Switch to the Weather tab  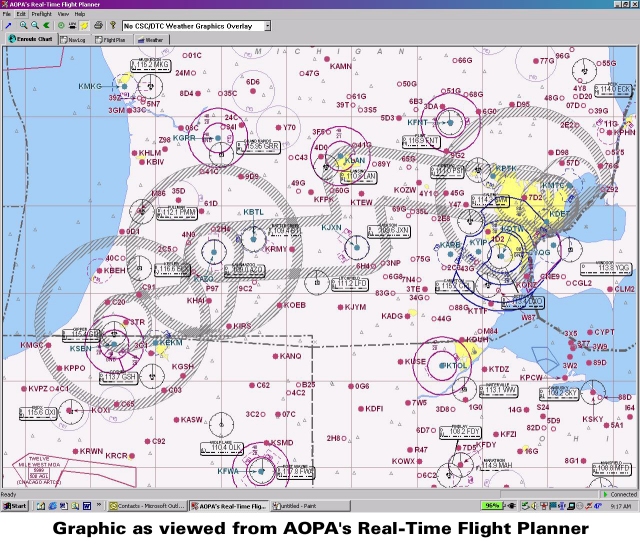click(150, 40)
